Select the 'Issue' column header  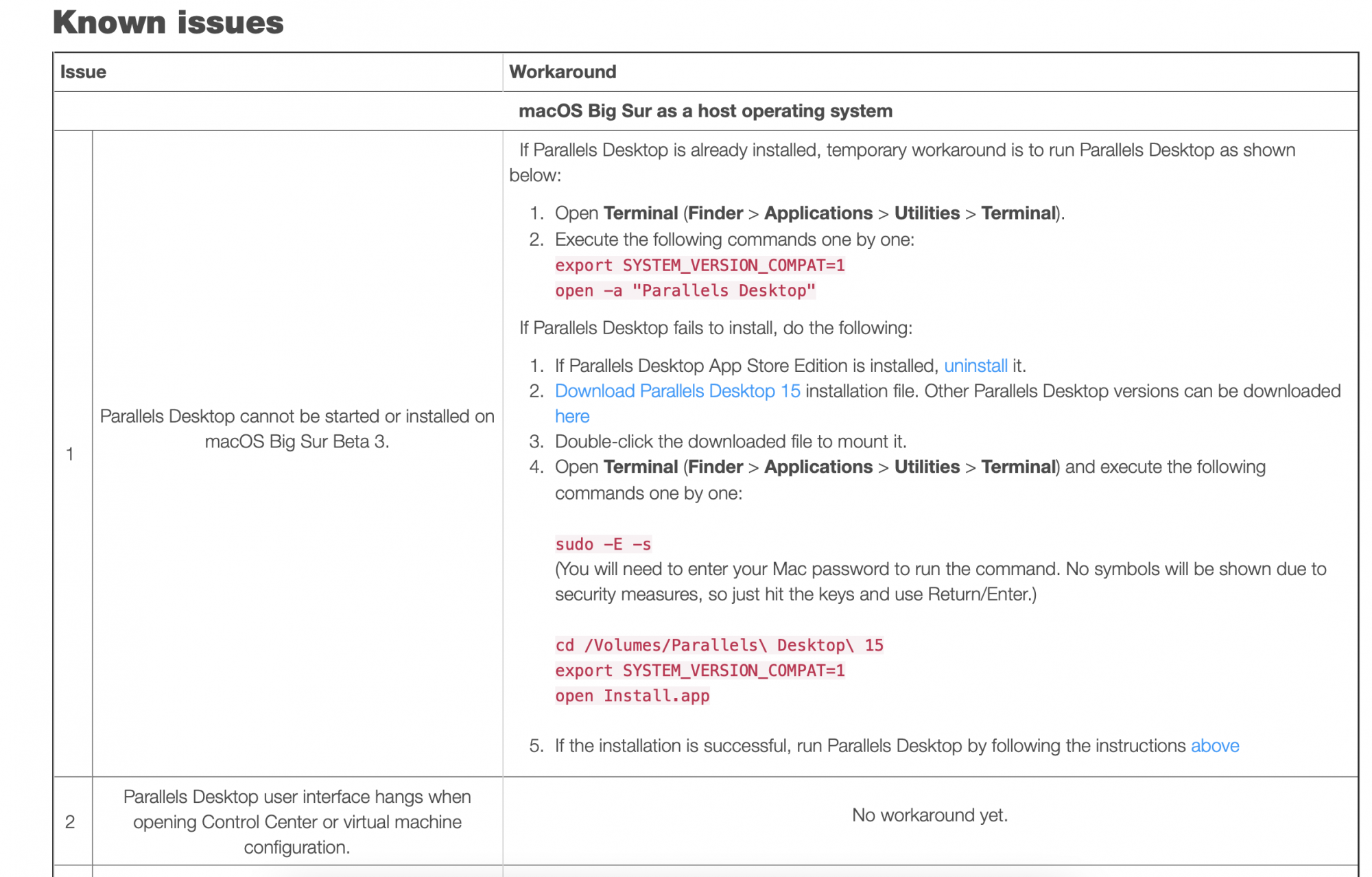[83, 72]
